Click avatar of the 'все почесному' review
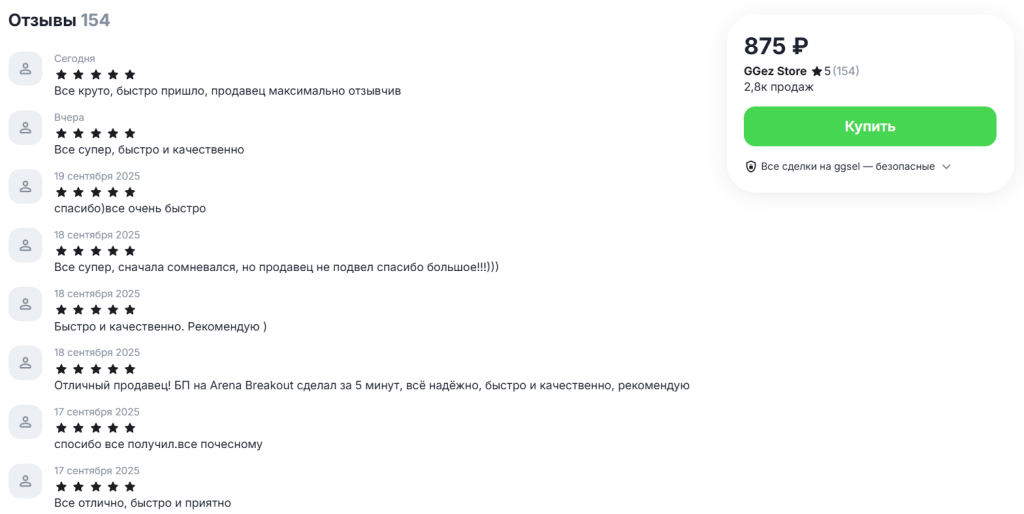The image size is (1024, 514). click(25, 423)
